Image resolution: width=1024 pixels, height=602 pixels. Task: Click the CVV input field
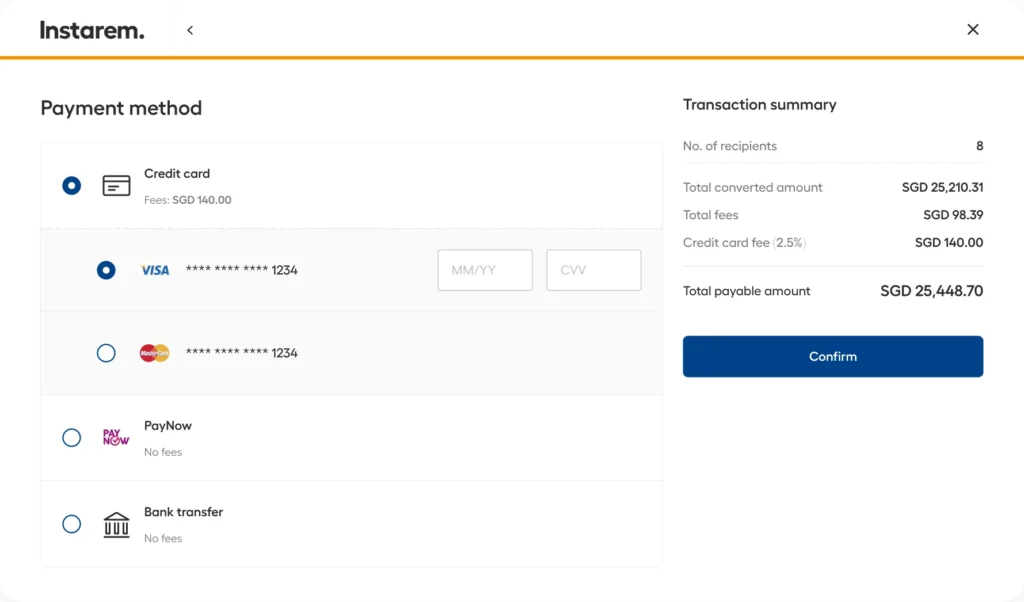(593, 269)
